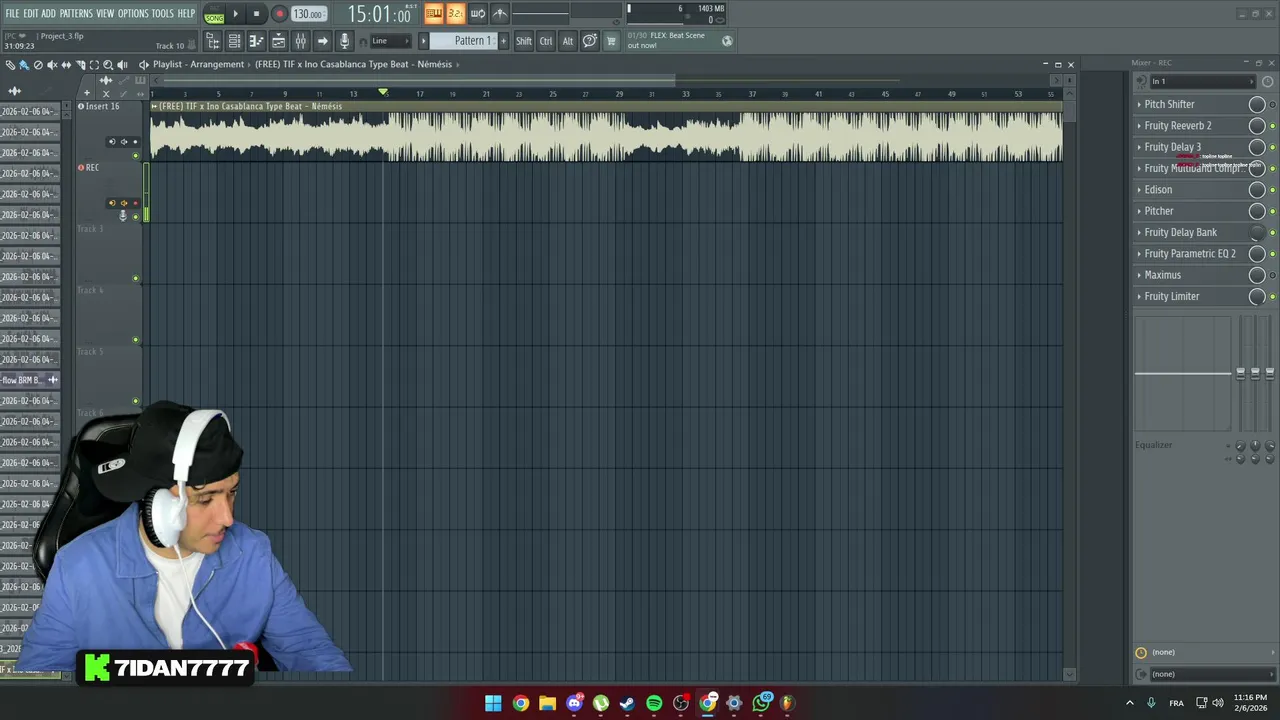Arm the Record transport button
The height and width of the screenshot is (720, 1280).
(279, 14)
